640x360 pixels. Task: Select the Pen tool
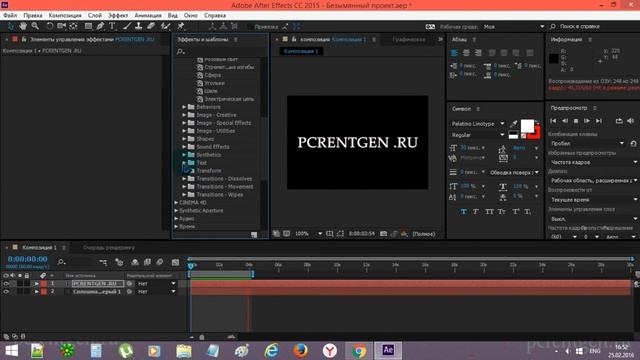coord(100,26)
